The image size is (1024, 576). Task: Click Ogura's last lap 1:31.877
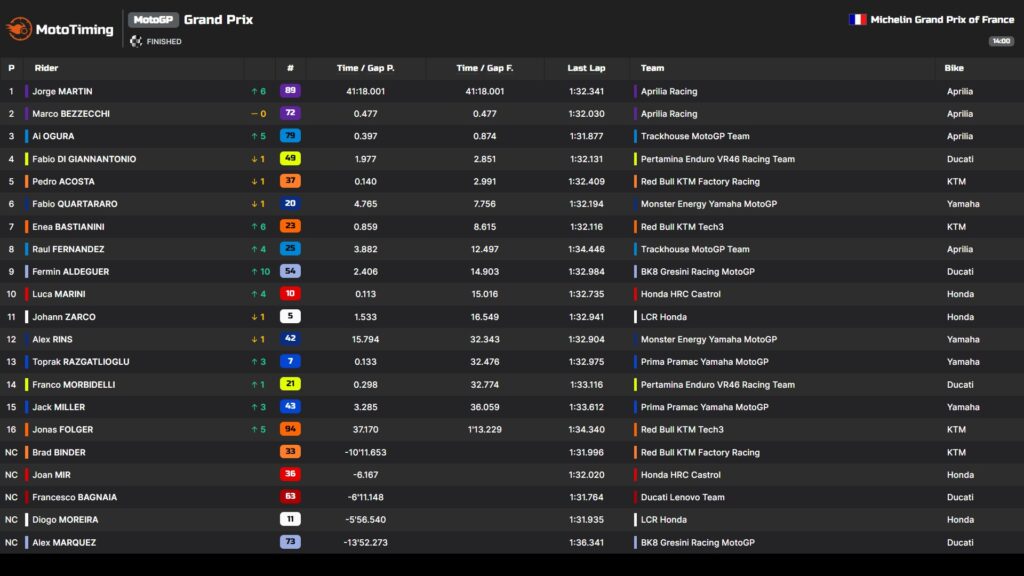click(x=586, y=136)
